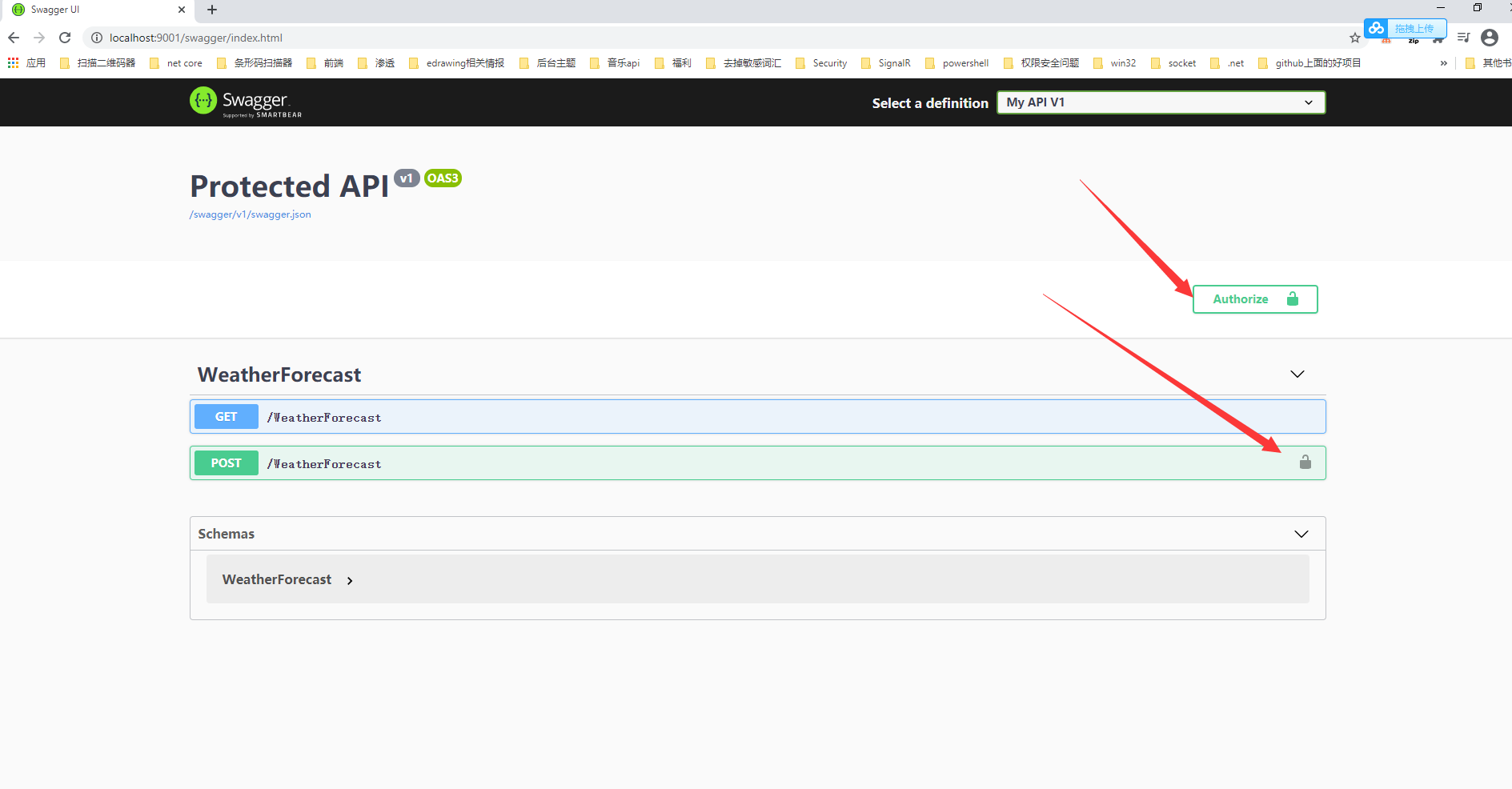Open the 去掉敏感词汇 bookmark folder
The image size is (1512, 789).
click(744, 62)
